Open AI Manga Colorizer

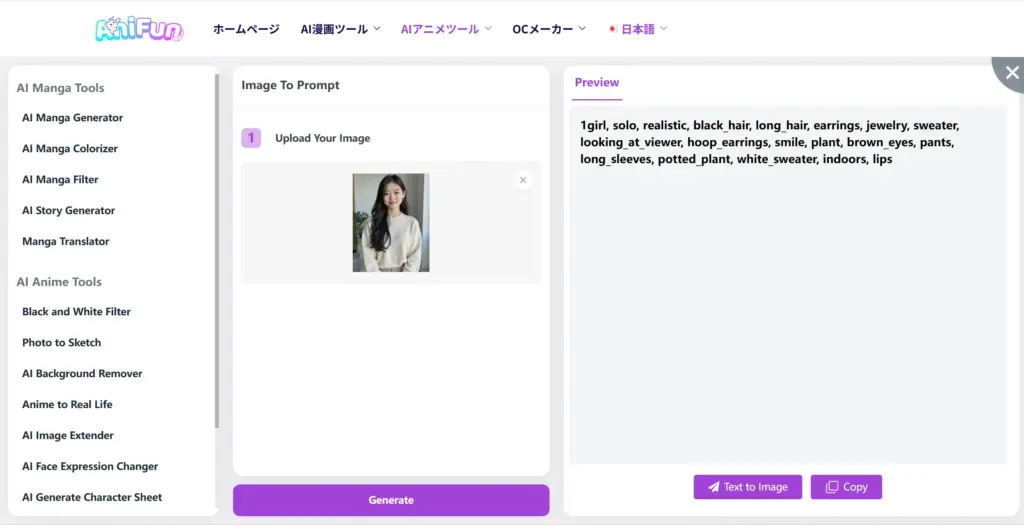pyautogui.click(x=70, y=148)
